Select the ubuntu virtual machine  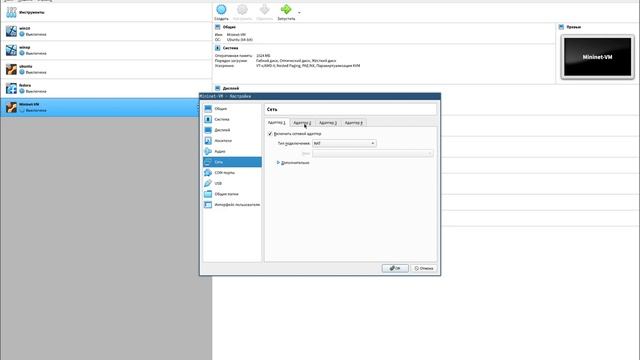[106, 69]
